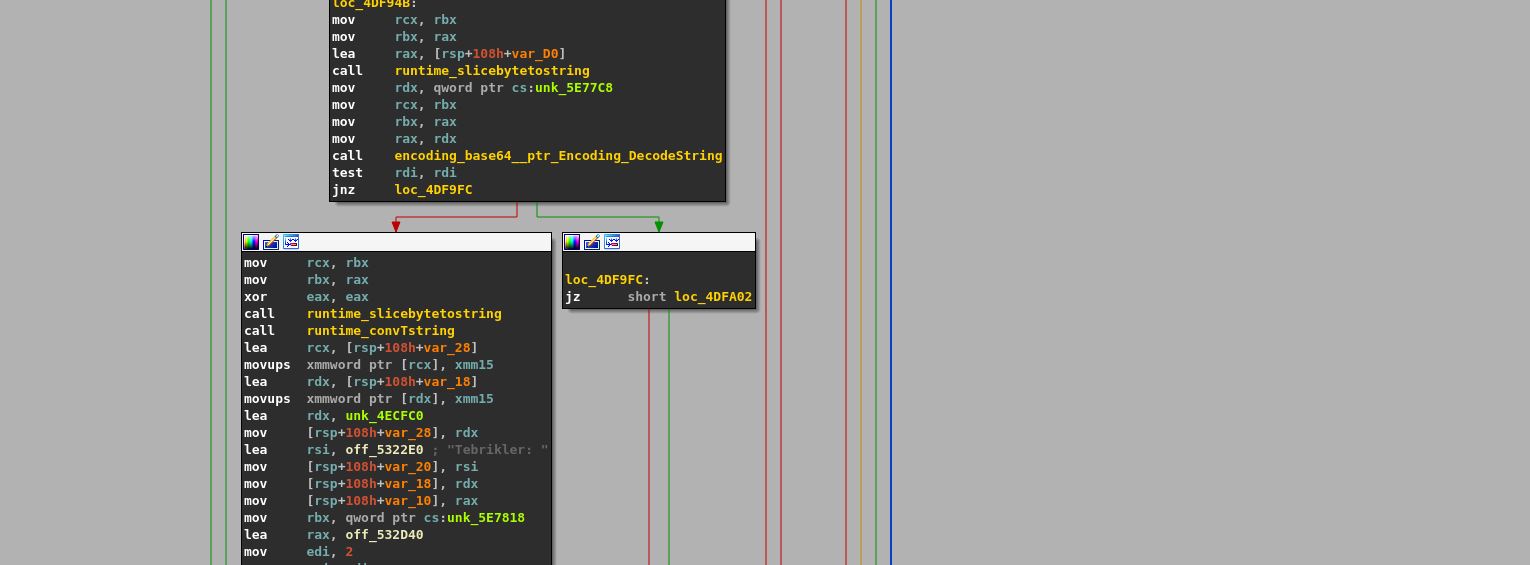Click the edit comment icon on the loc_4DF9FC block
This screenshot has height=565, width=1530.
coord(592,242)
